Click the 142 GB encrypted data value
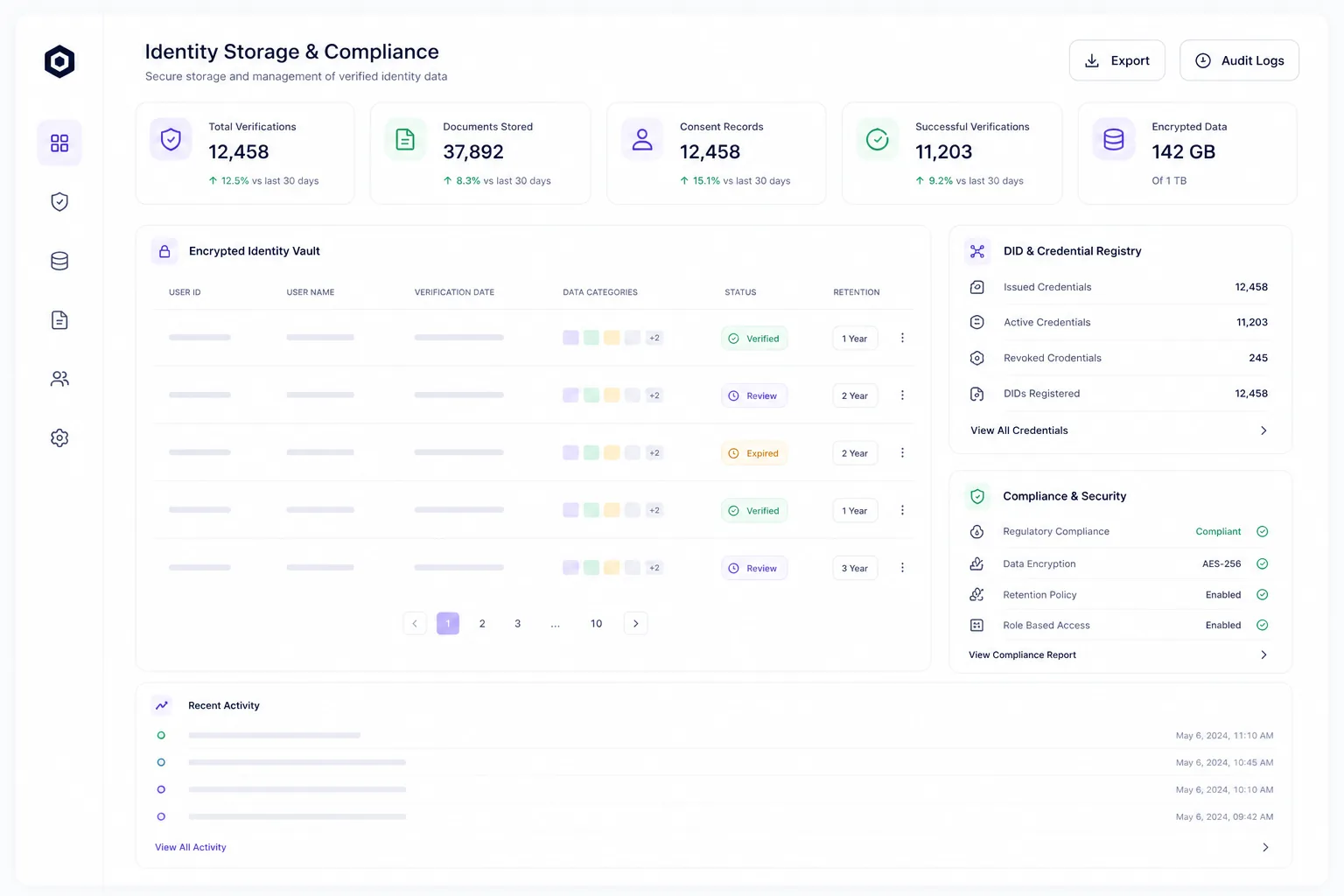 pyautogui.click(x=1184, y=152)
